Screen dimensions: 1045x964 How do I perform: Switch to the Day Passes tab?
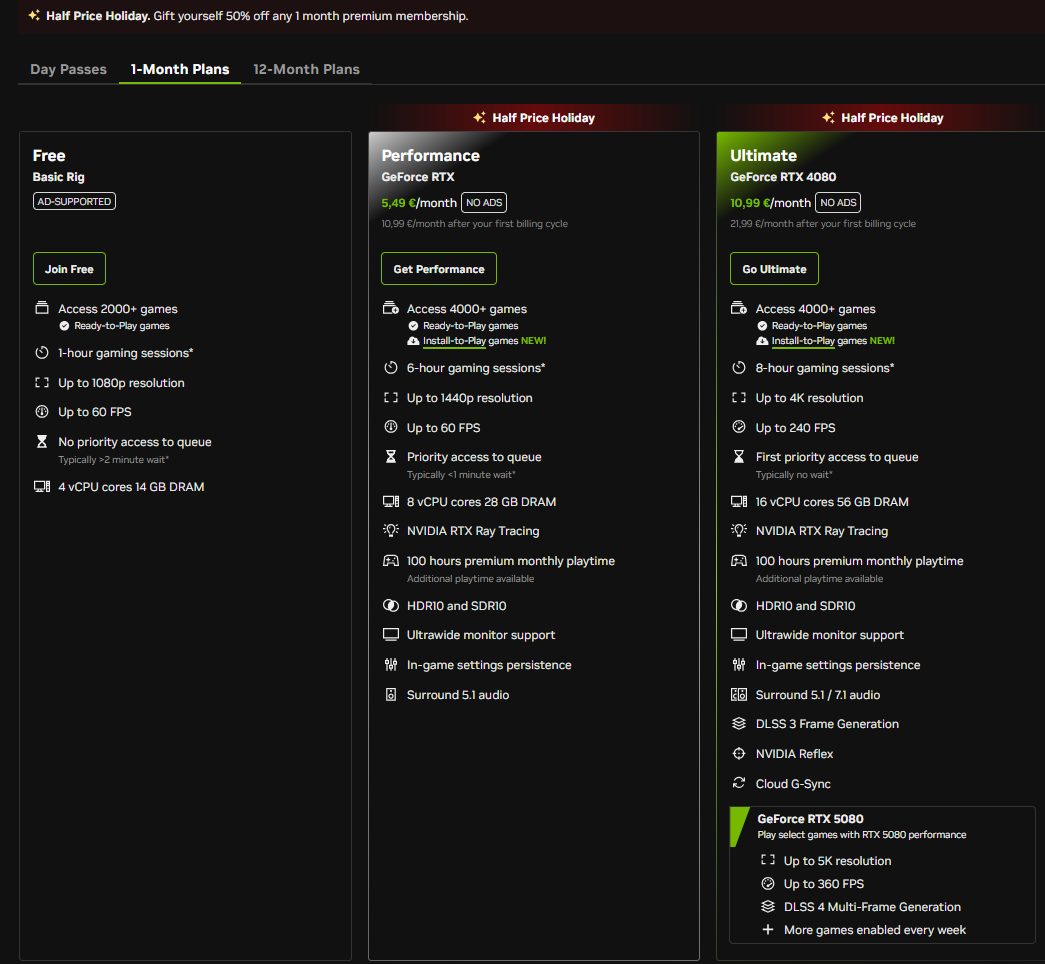[68, 69]
